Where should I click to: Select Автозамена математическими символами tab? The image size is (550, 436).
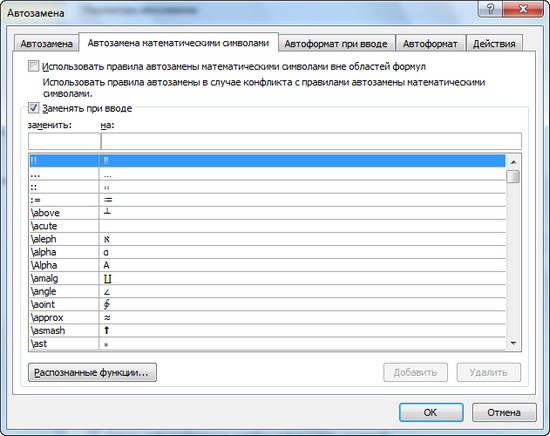pos(178,43)
